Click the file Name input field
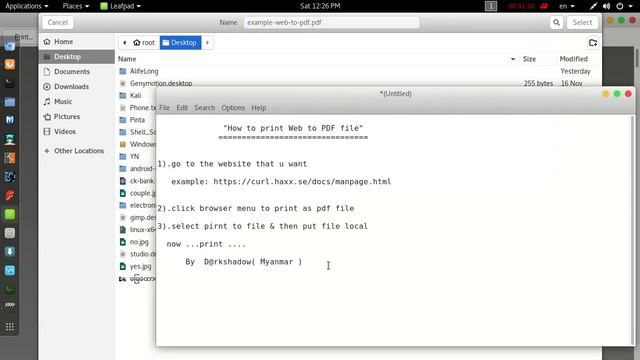 [x=331, y=22]
